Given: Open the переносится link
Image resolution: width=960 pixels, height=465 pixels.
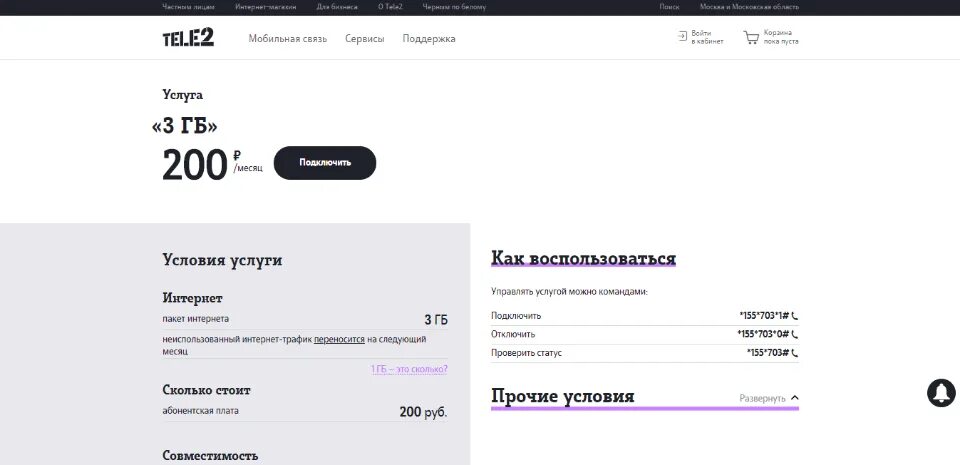Looking at the screenshot, I should point(339,339).
